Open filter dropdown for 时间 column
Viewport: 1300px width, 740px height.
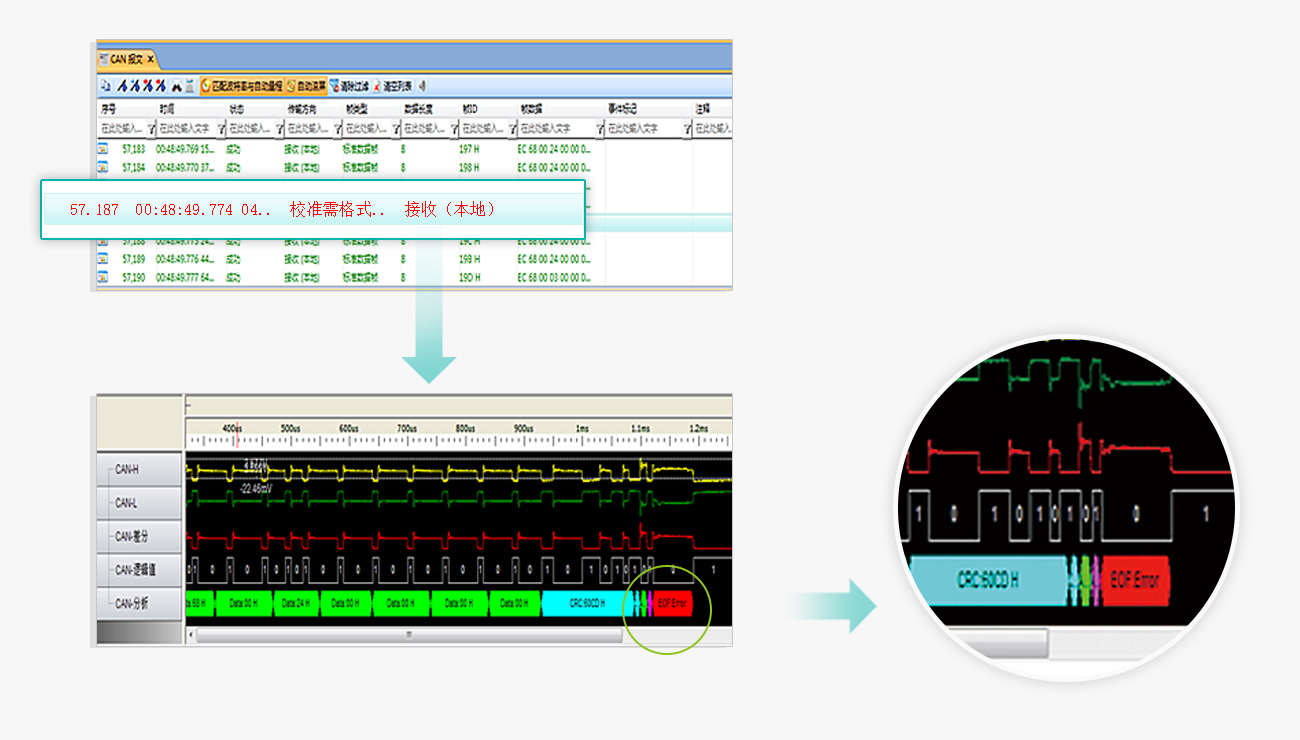[x=219, y=129]
